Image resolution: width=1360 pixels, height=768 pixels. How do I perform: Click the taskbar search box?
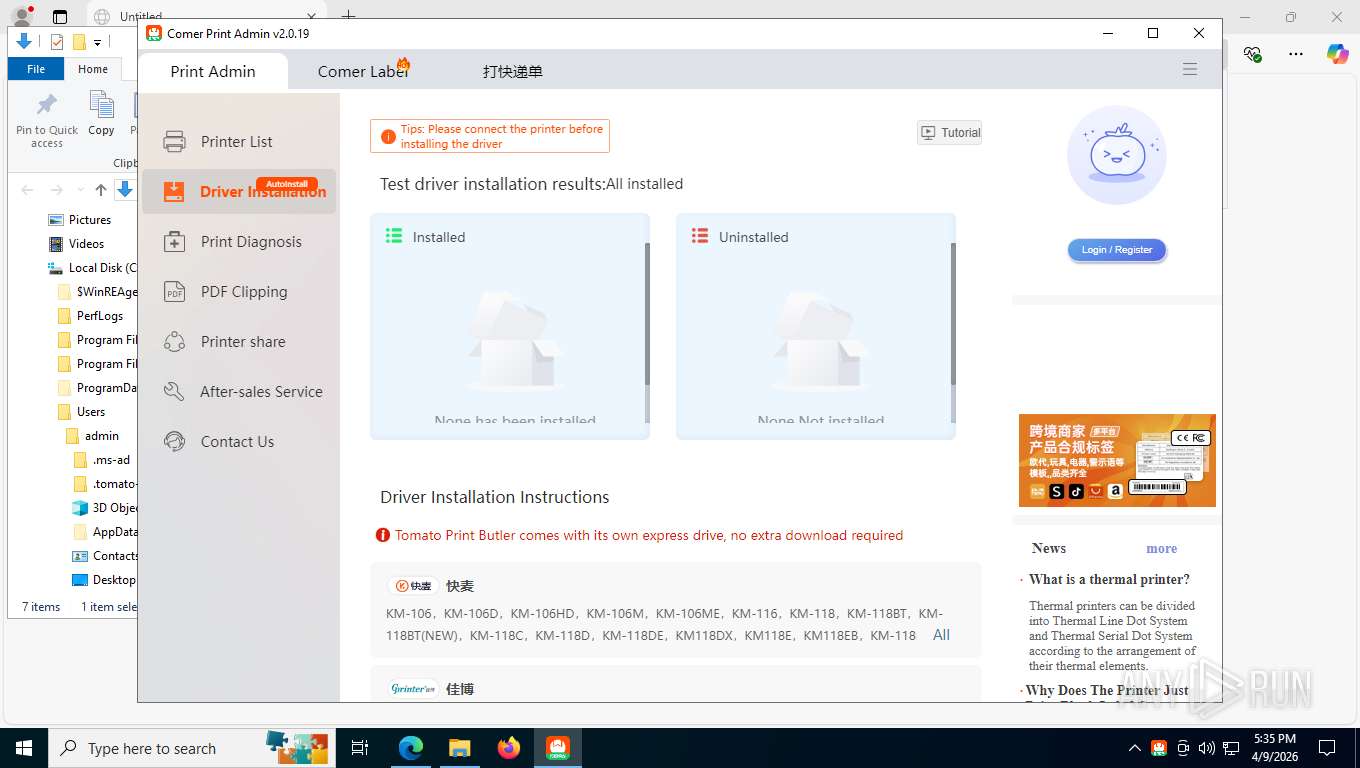tap(193, 748)
